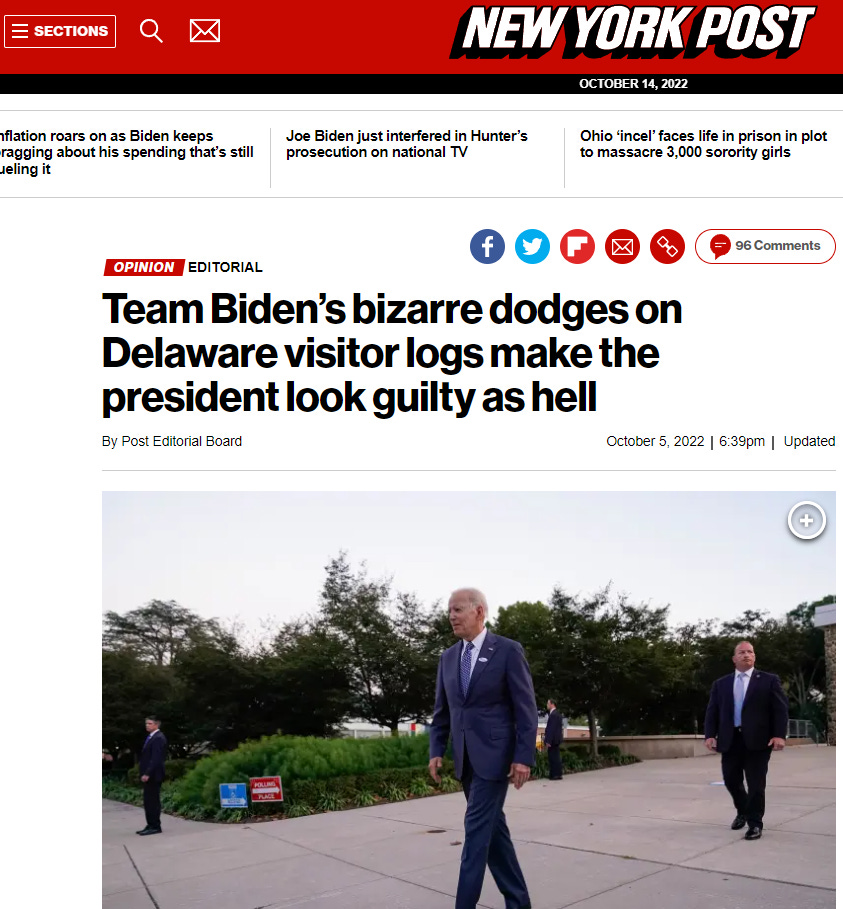This screenshot has width=843, height=909.
Task: Share article on Flipboard
Action: 577,246
